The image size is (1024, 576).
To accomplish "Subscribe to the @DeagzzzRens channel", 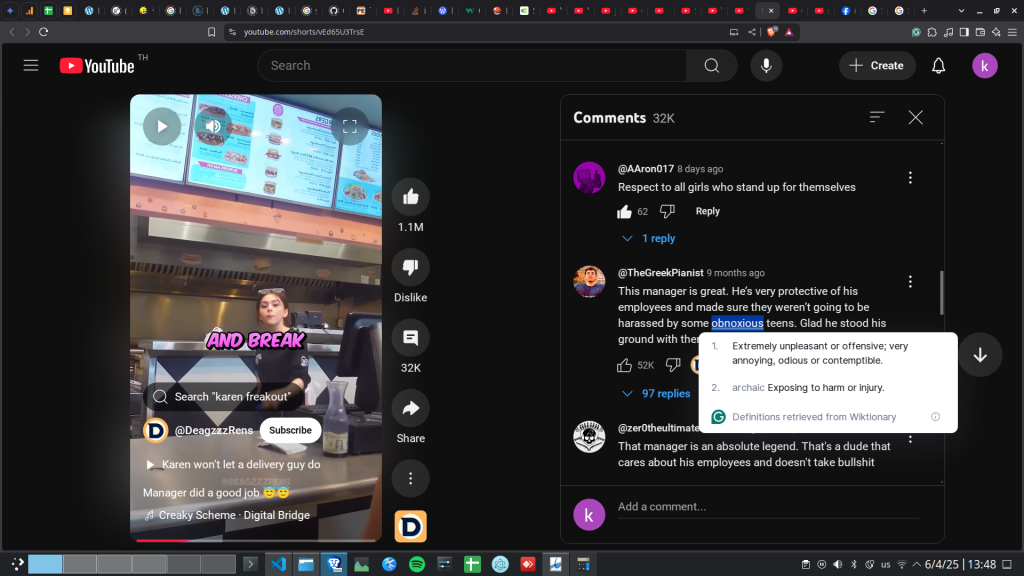I will (x=290, y=430).
